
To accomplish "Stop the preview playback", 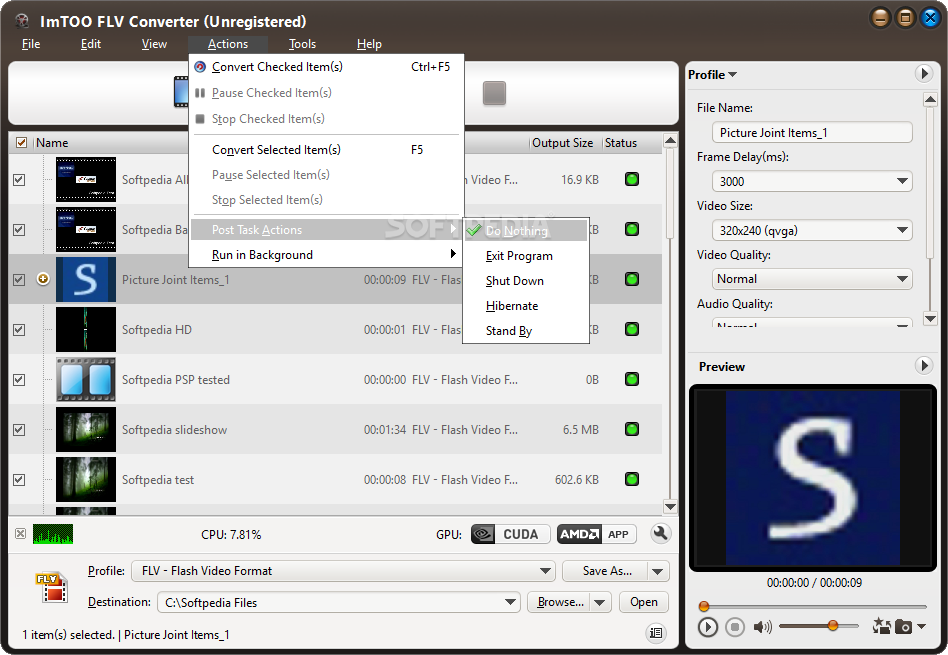I will 735,627.
